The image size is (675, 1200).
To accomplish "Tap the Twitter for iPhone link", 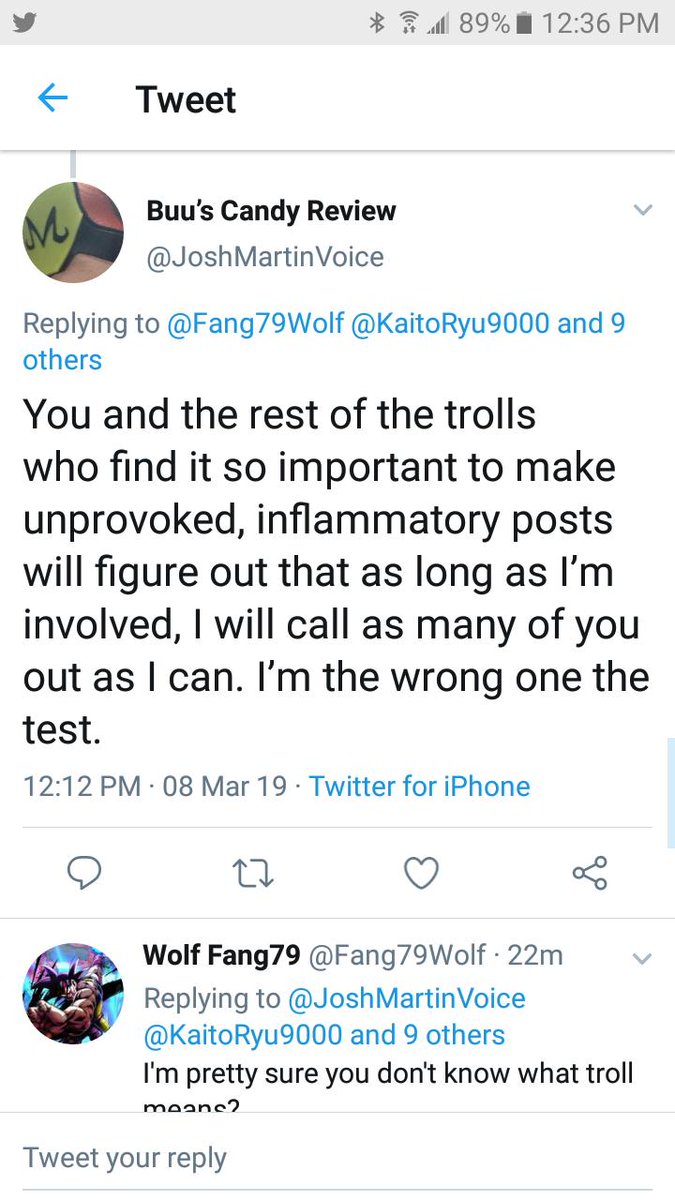I will tap(420, 786).
